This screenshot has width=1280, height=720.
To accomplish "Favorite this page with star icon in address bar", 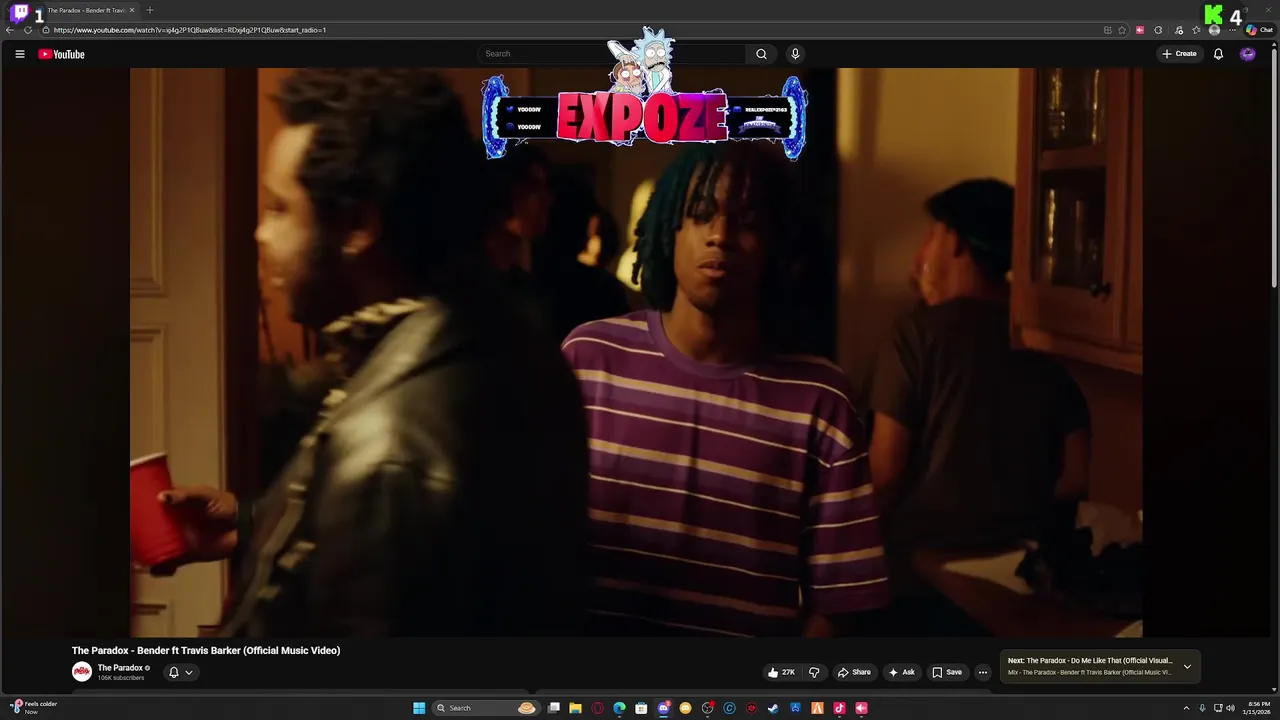I will pos(1122,30).
